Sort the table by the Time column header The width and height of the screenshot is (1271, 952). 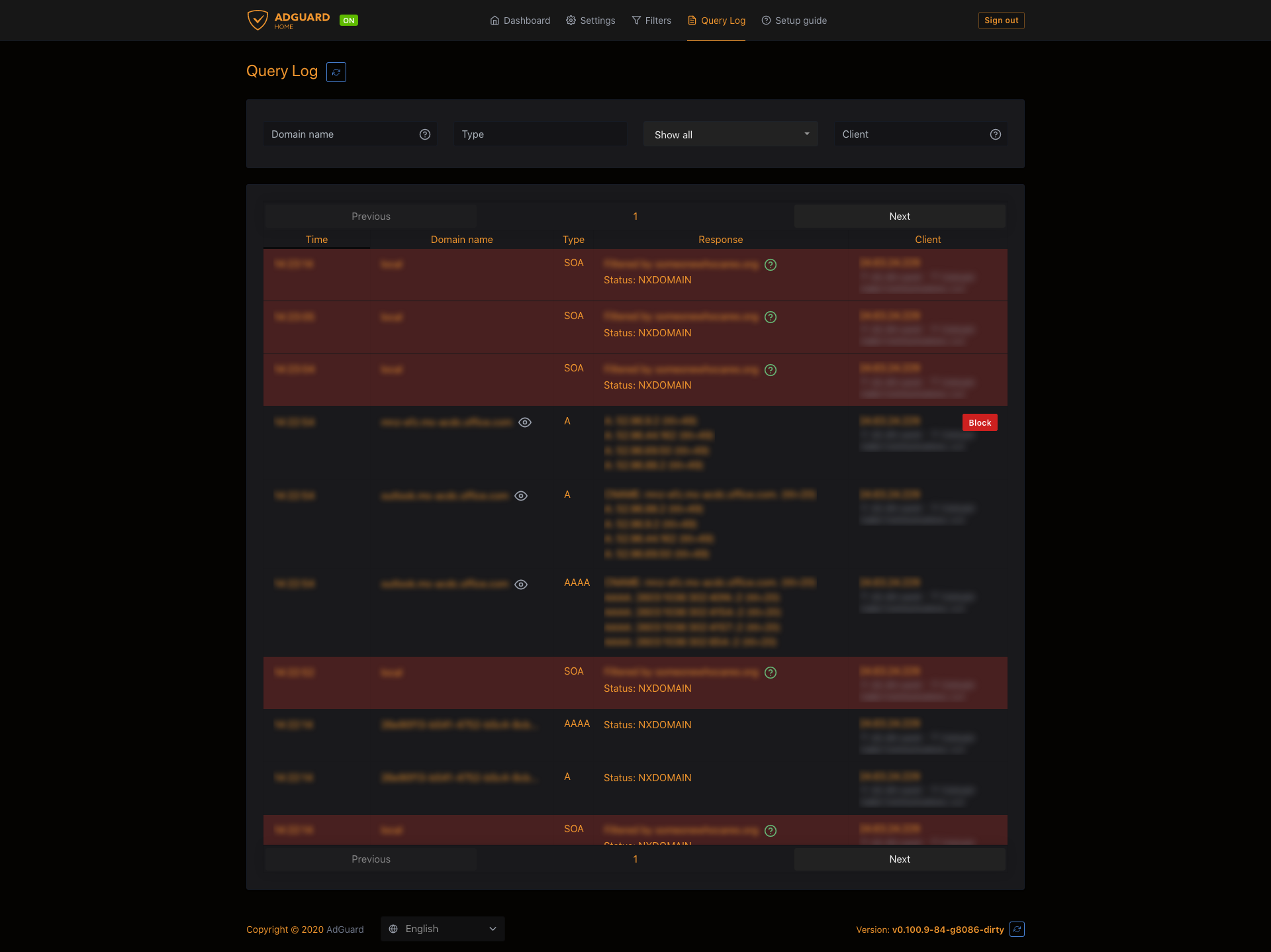(x=316, y=240)
